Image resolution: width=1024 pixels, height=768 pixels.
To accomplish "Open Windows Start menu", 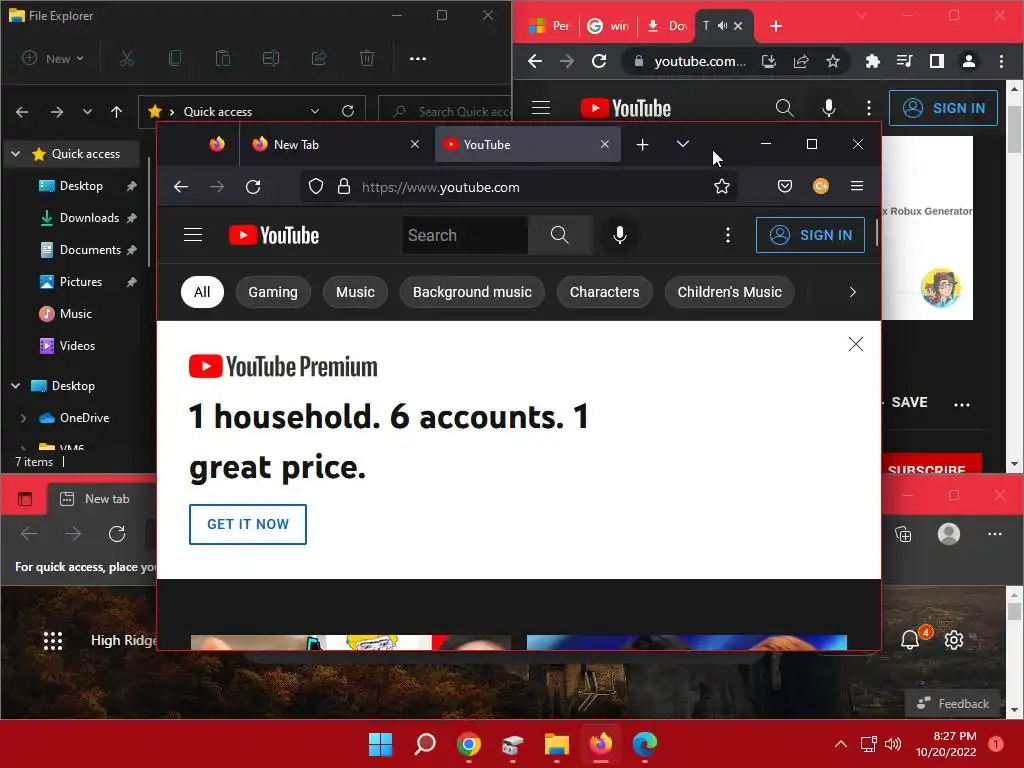I will [x=380, y=744].
